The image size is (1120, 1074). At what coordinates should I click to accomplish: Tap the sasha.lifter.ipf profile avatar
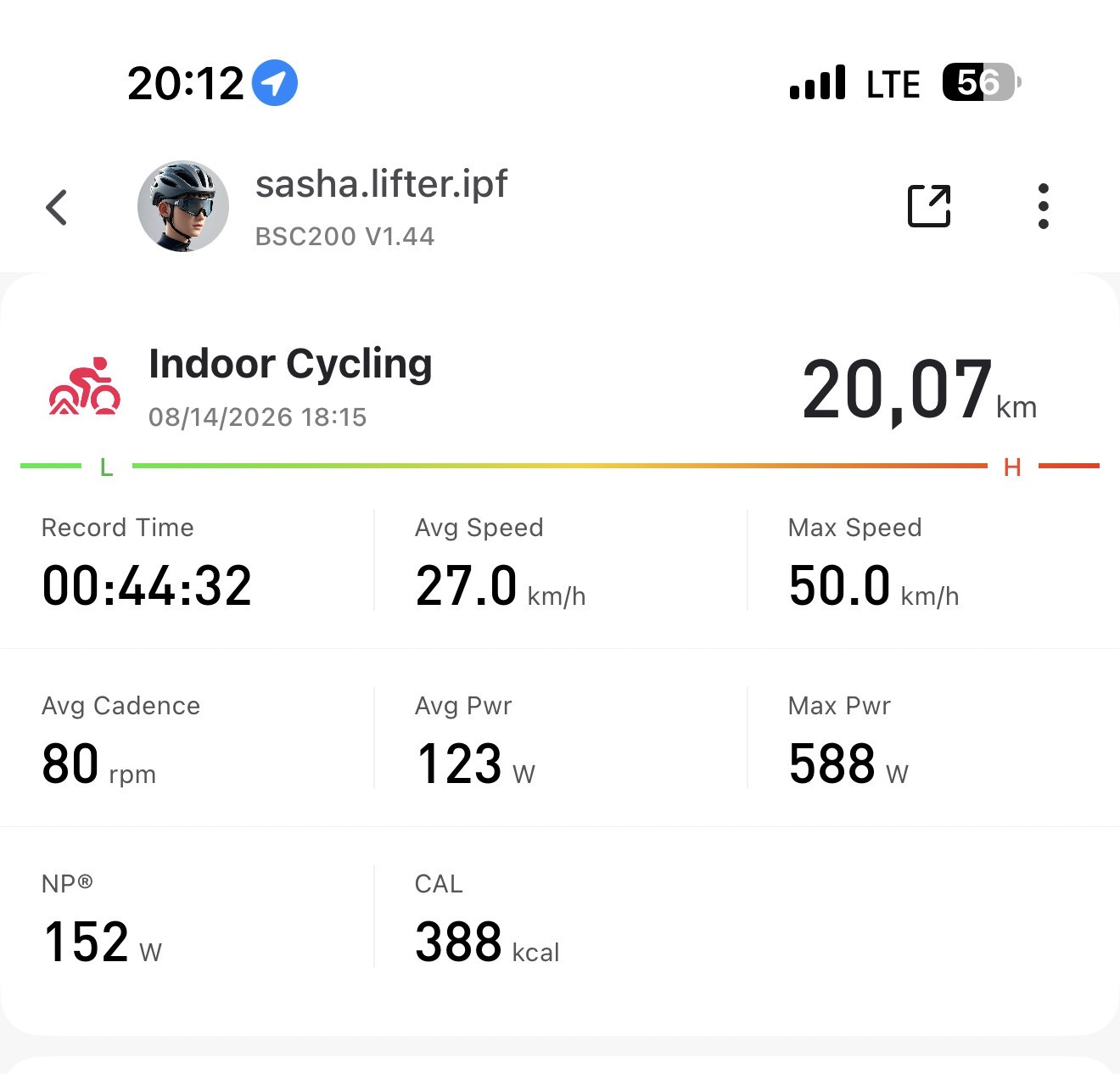pyautogui.click(x=183, y=206)
